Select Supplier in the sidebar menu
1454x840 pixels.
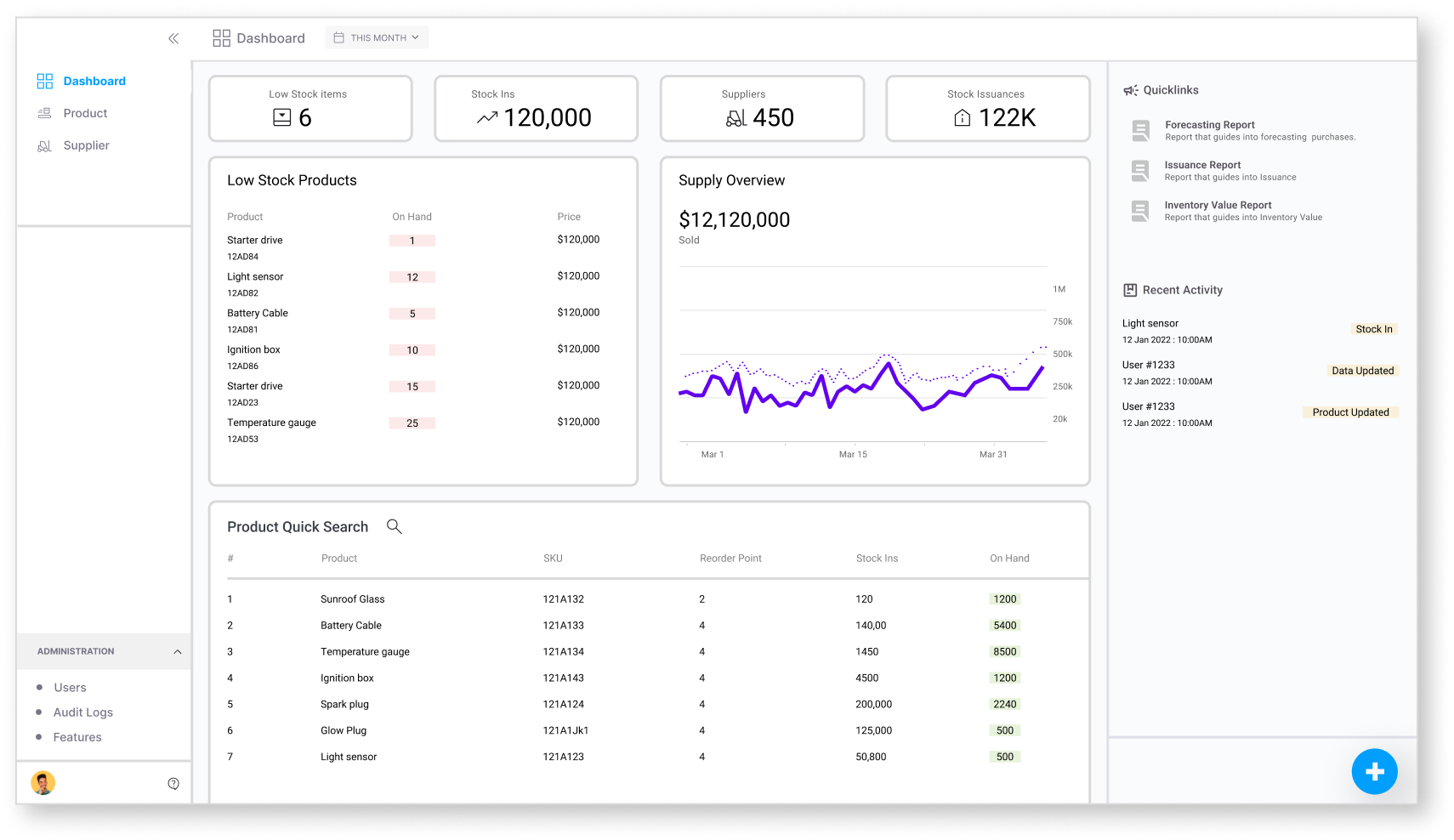(x=86, y=145)
